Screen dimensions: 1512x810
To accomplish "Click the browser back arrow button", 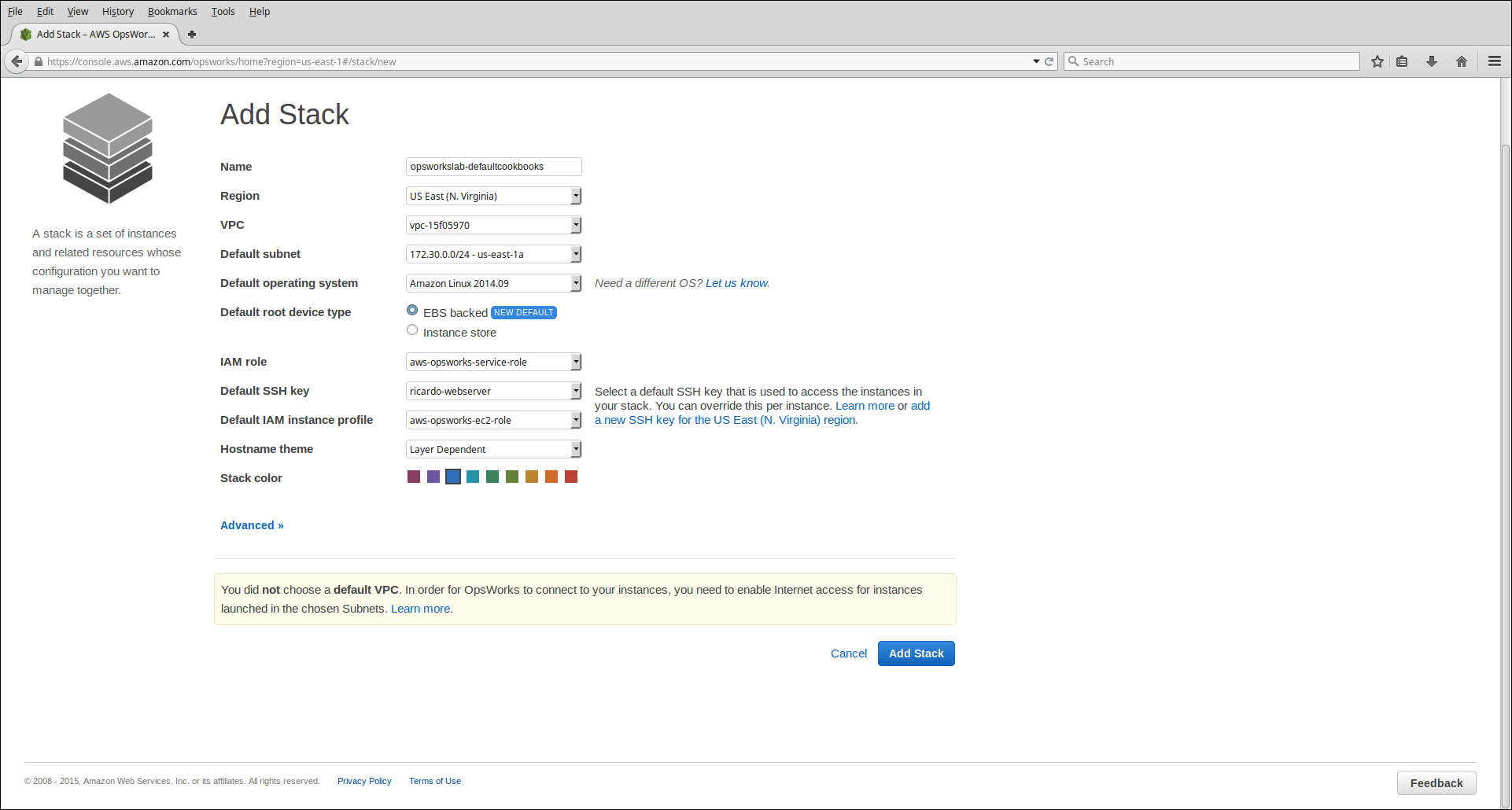I will coord(17,61).
